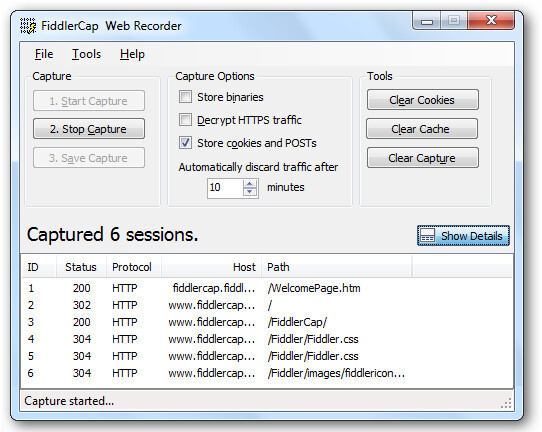Open the Tools menu
This screenshot has height=432, width=542.
tap(86, 54)
